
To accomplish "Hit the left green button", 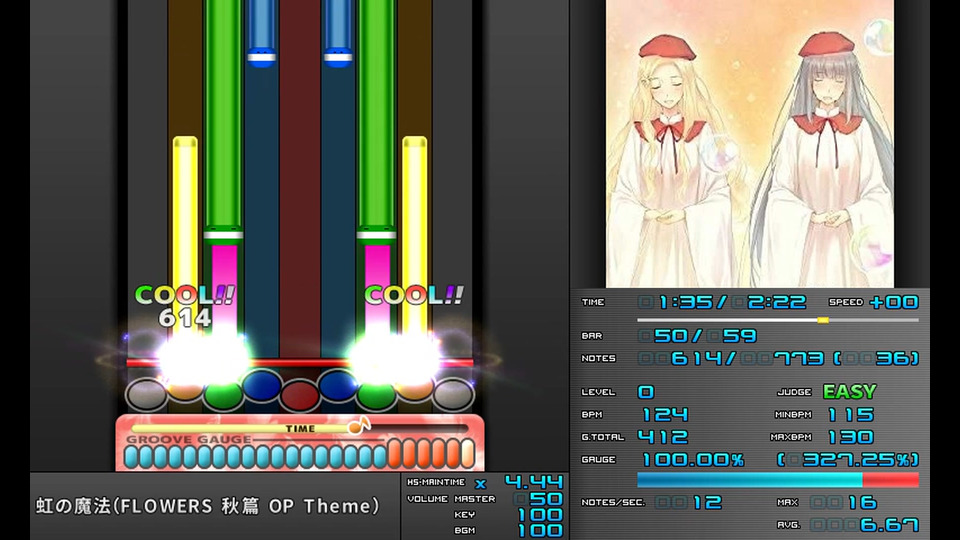I will tap(223, 395).
